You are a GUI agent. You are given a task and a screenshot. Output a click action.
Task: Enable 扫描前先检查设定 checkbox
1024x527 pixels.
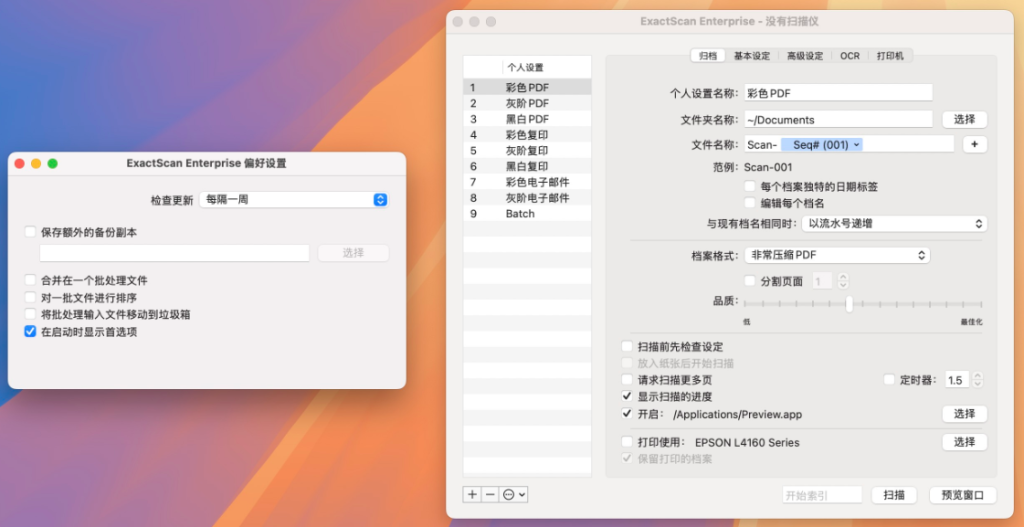pos(627,347)
